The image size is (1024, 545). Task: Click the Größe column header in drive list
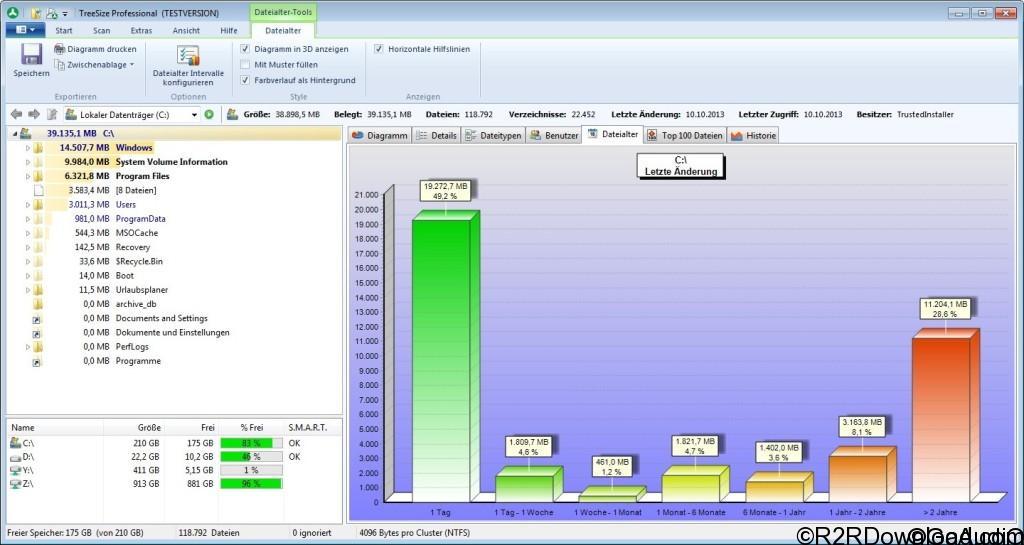133,428
